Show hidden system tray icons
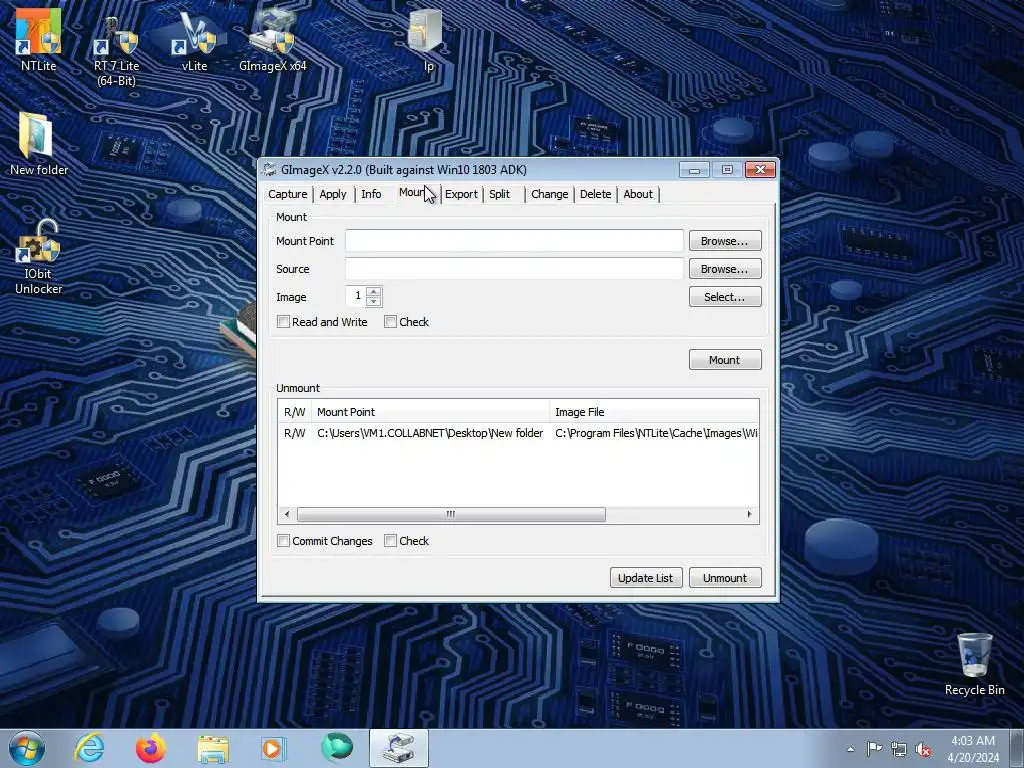The height and width of the screenshot is (768, 1024). (850, 749)
